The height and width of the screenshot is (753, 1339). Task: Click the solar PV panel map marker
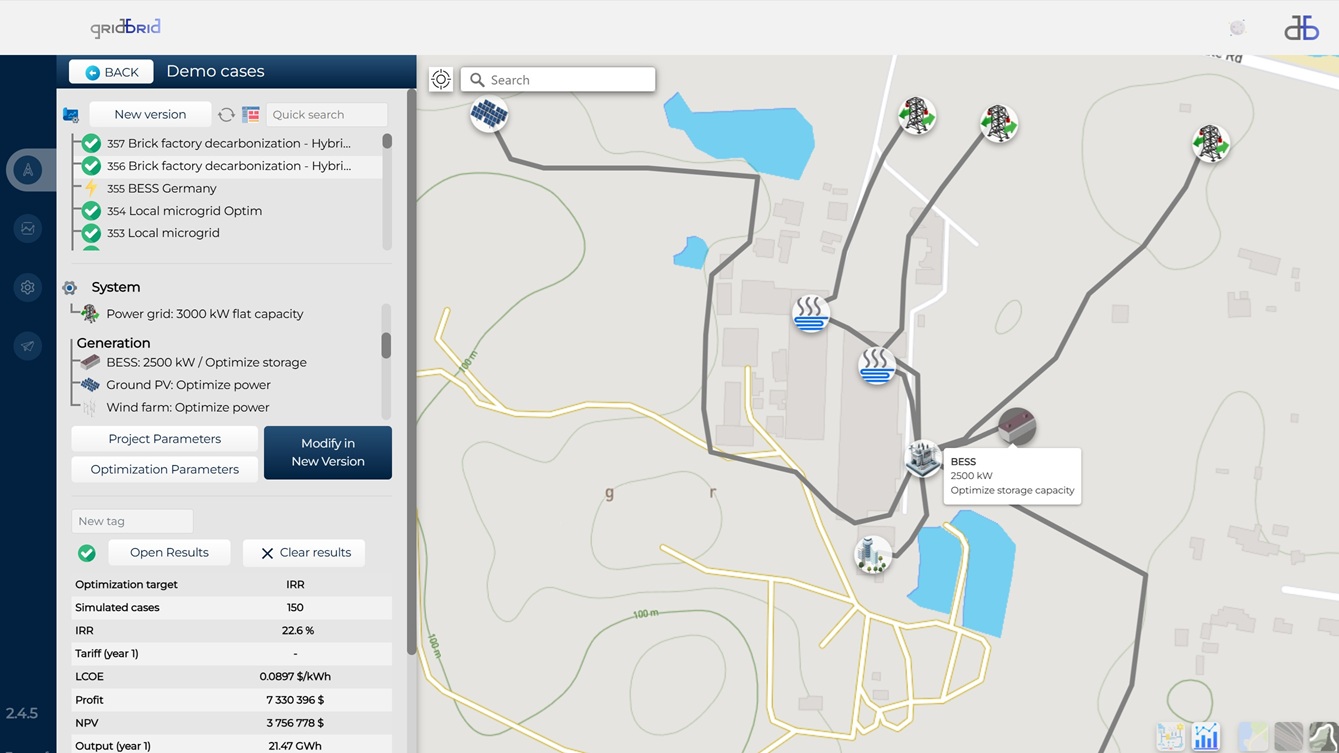489,115
